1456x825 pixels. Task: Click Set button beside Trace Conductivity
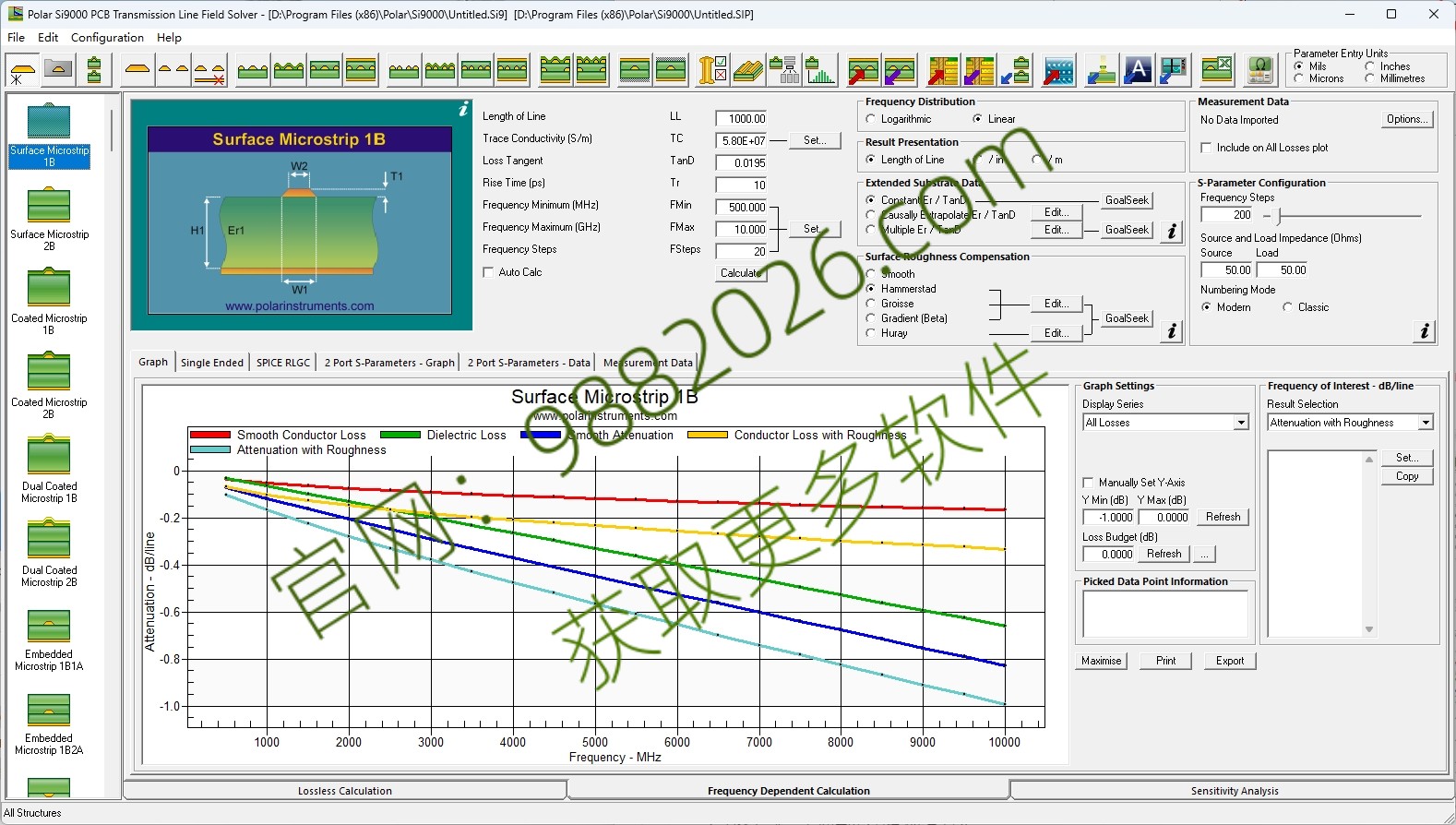815,140
